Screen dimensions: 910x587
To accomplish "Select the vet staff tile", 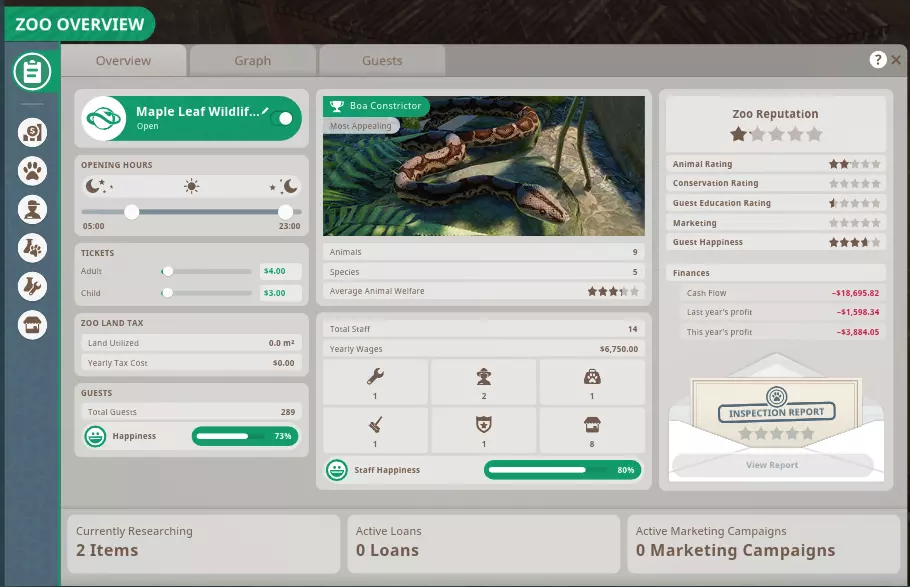I will [x=592, y=381].
